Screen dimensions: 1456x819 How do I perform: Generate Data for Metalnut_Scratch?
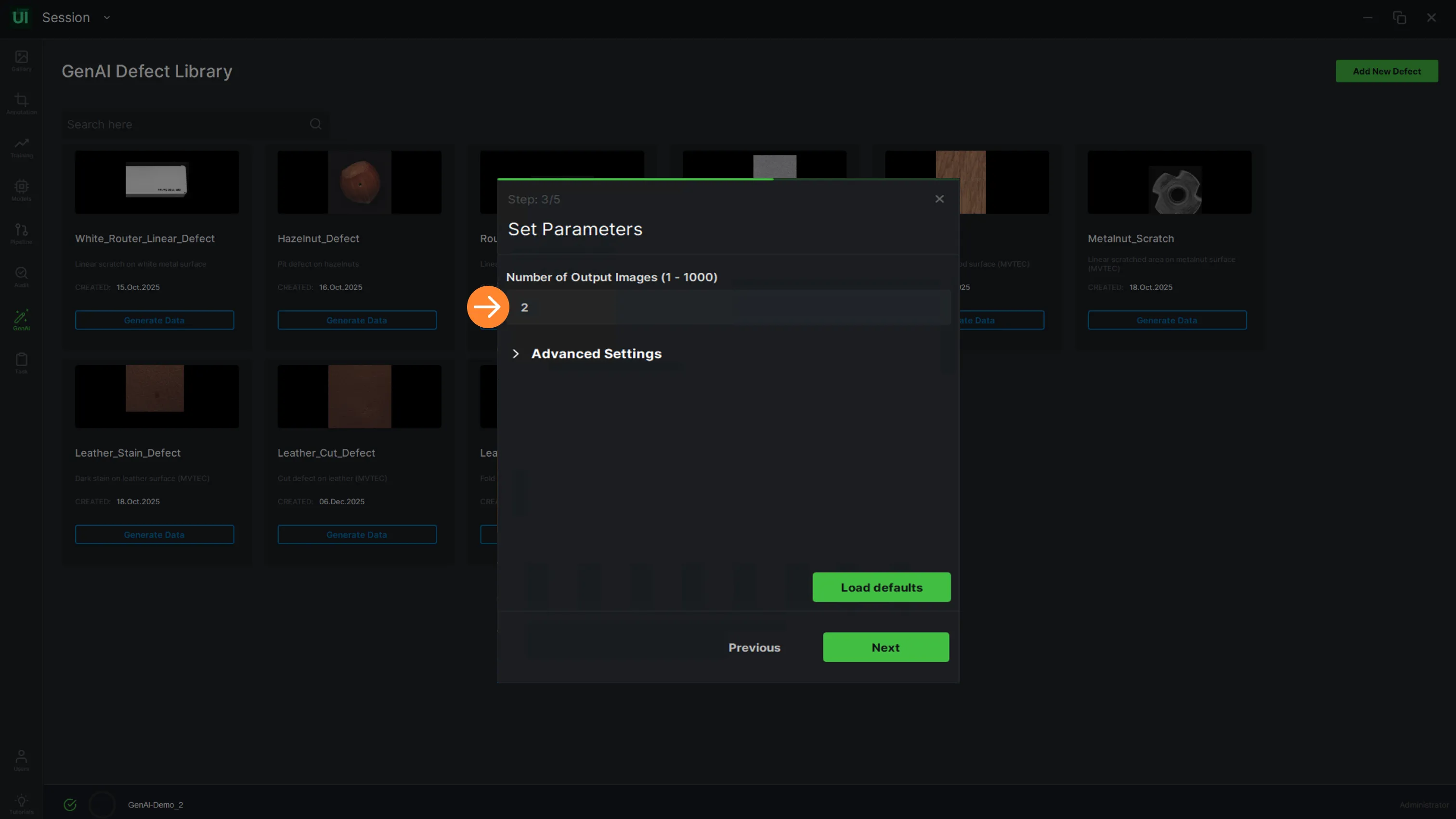1167,320
